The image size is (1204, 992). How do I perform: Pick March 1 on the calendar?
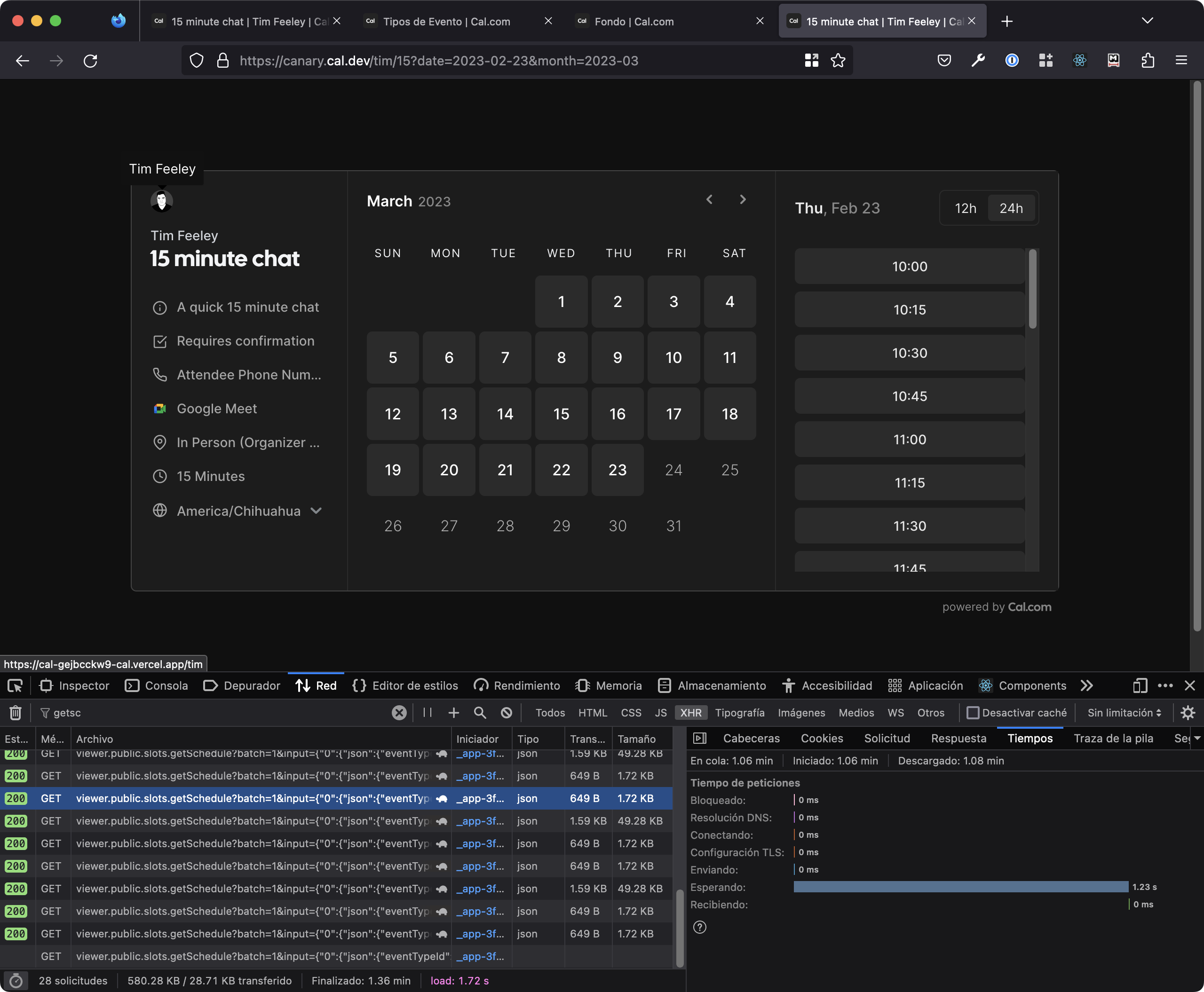(562, 302)
